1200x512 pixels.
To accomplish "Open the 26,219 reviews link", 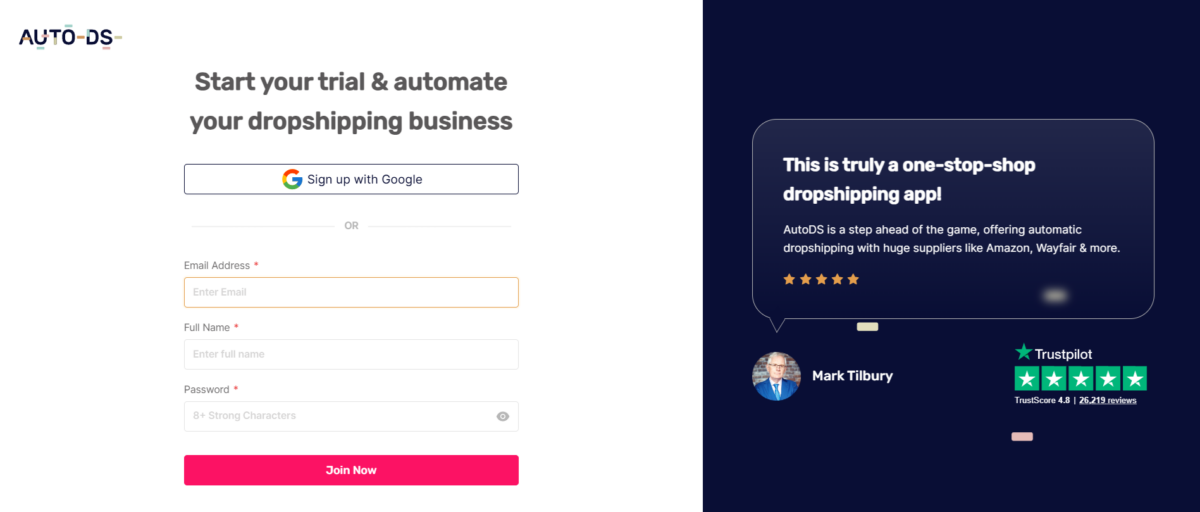I will pyautogui.click(x=1108, y=400).
